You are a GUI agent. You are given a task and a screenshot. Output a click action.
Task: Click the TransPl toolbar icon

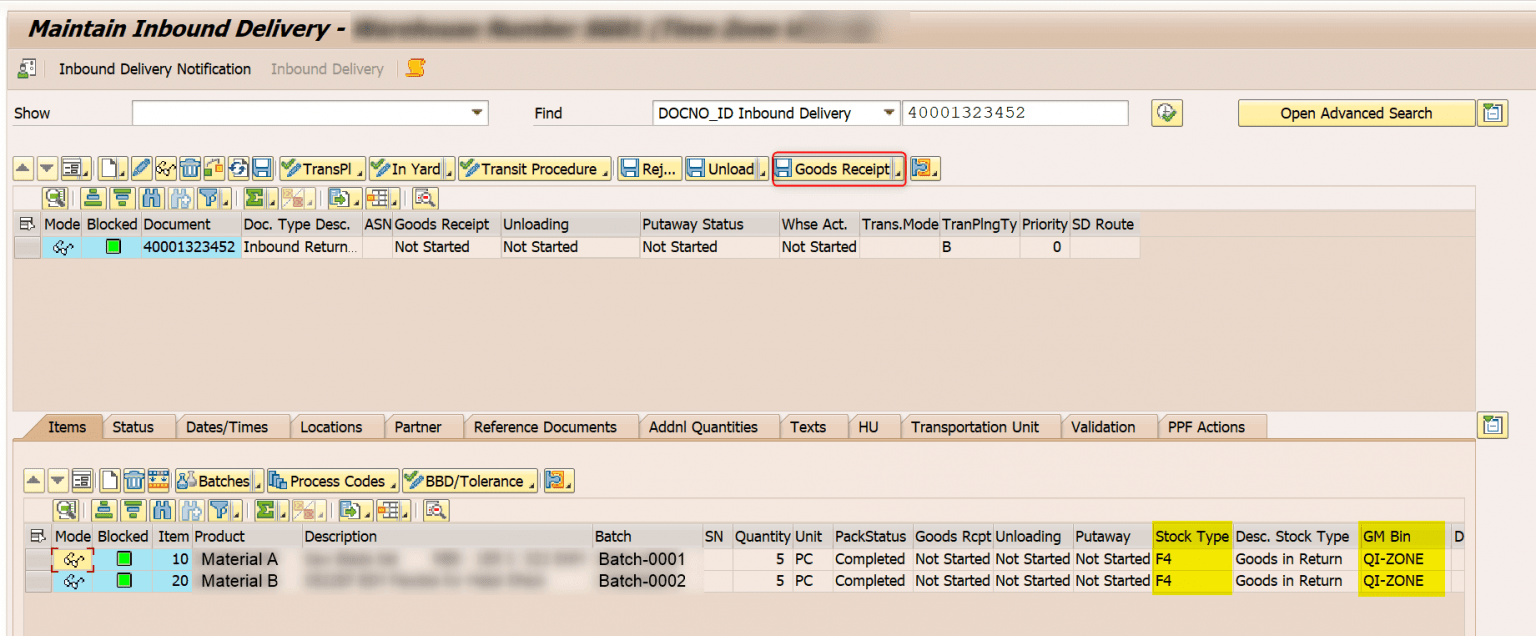point(318,168)
